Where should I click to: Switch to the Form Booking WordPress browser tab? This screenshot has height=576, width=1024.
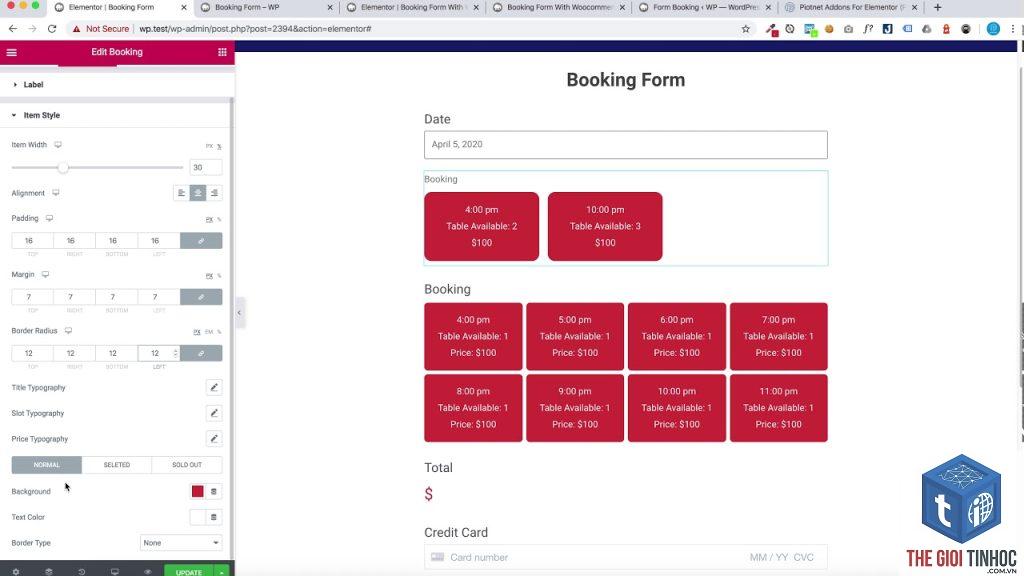click(x=704, y=7)
